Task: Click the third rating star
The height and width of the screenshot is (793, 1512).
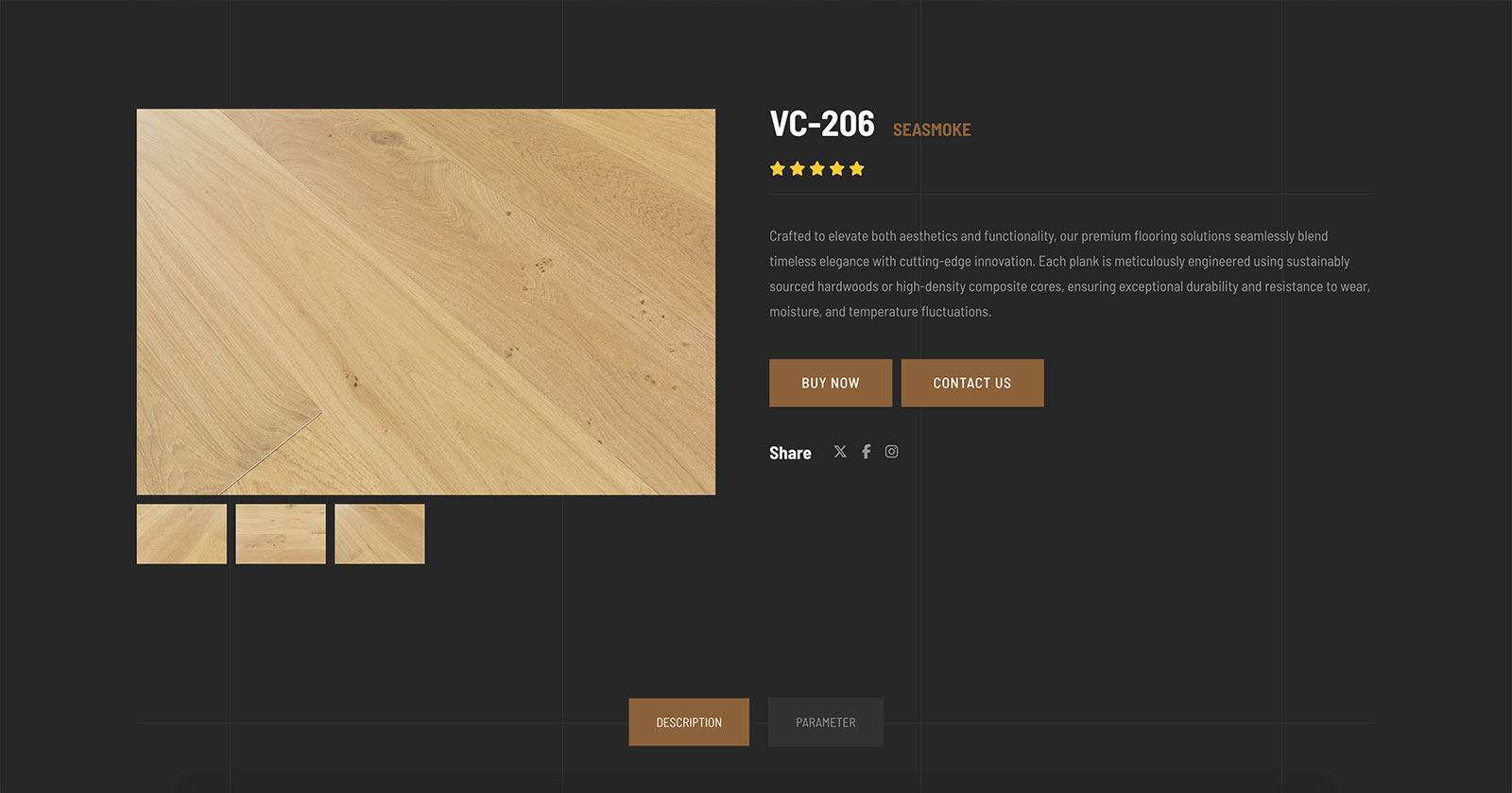Action: point(817,169)
